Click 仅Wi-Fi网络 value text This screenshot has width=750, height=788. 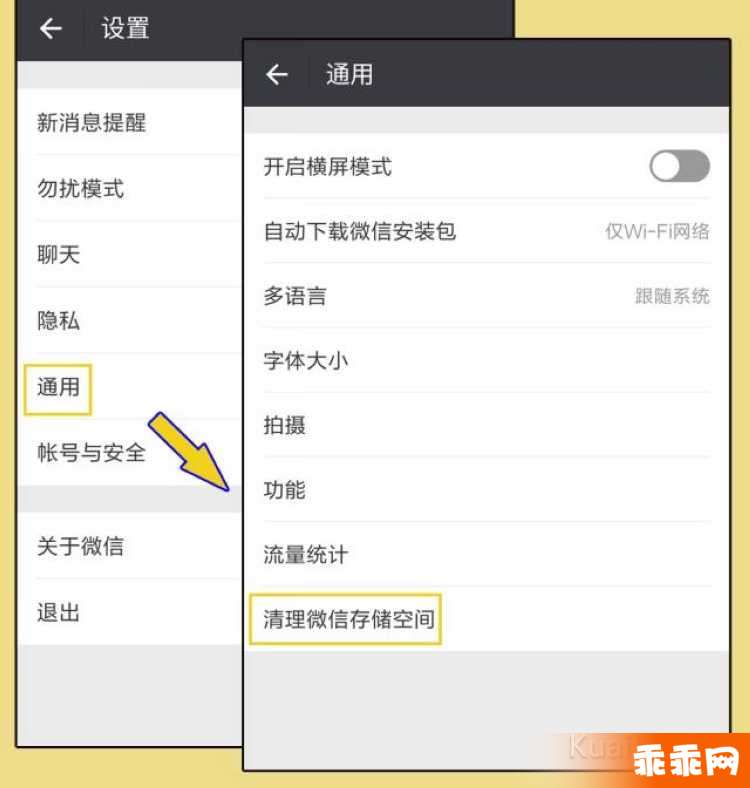[657, 231]
